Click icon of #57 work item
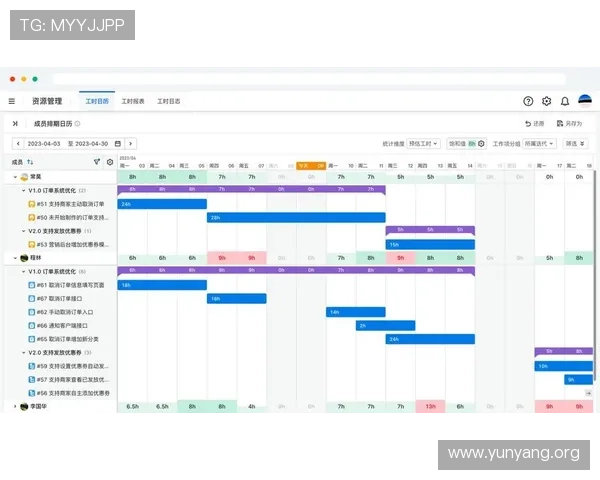Screen dimensions: 600x480 (32, 379)
